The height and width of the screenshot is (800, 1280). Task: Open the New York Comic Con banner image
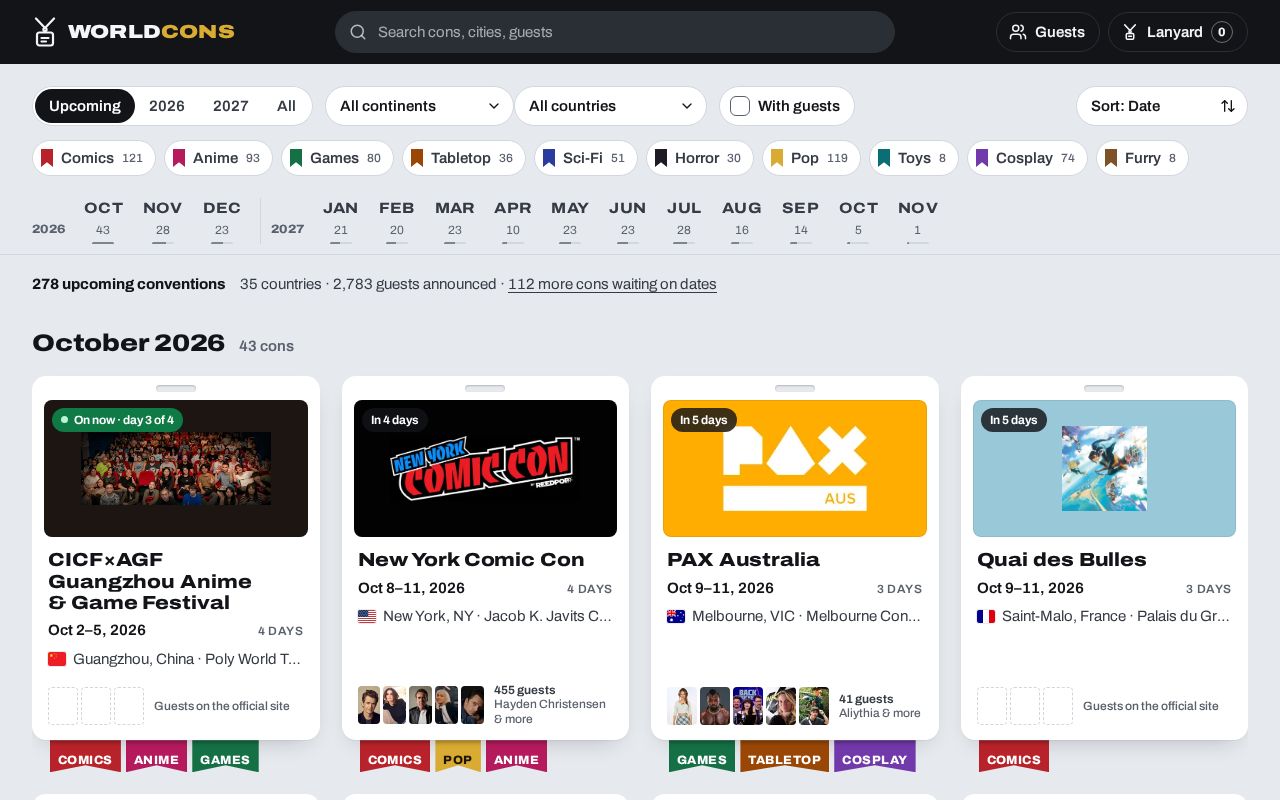click(485, 468)
